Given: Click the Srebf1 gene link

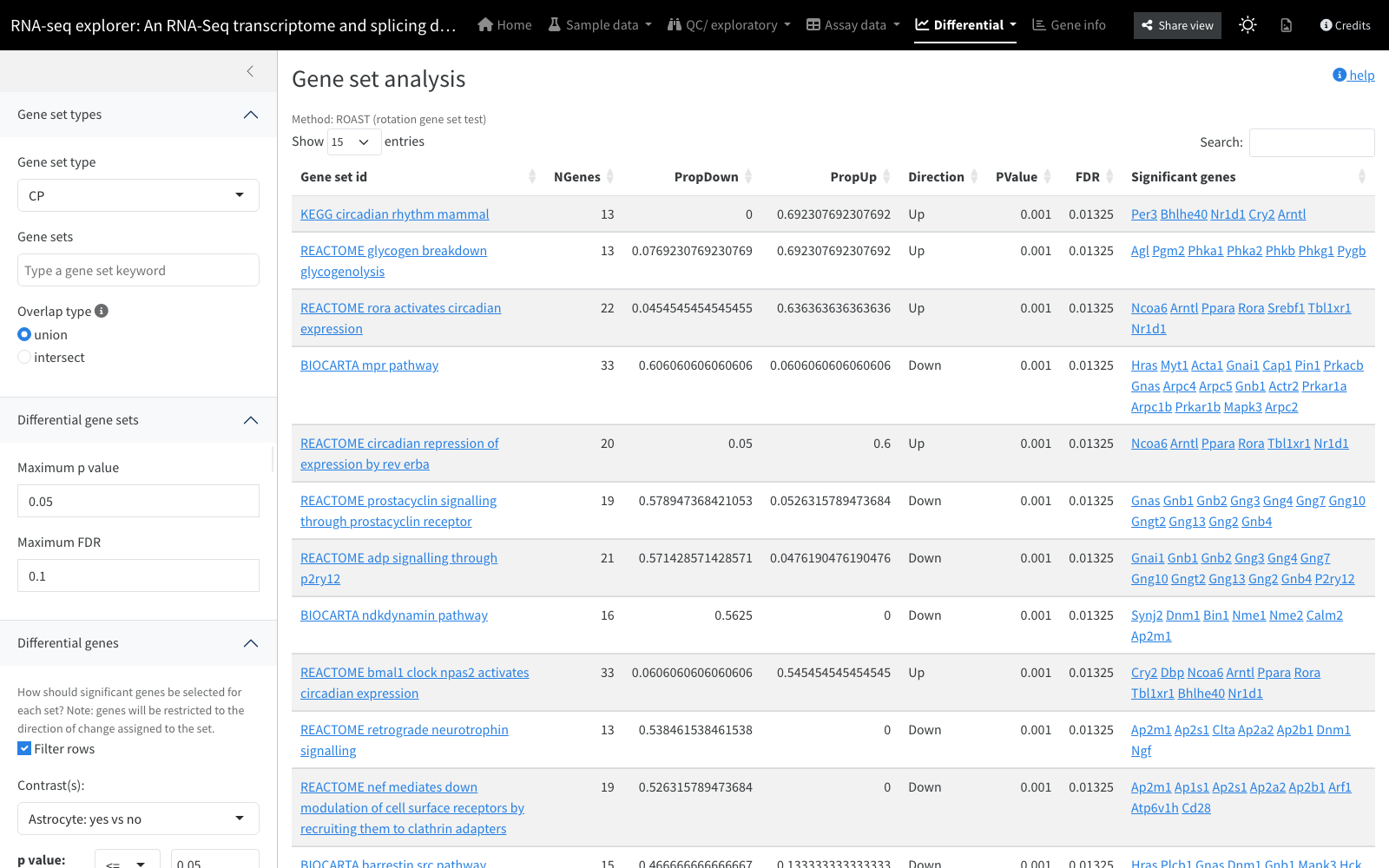Looking at the screenshot, I should (1286, 307).
